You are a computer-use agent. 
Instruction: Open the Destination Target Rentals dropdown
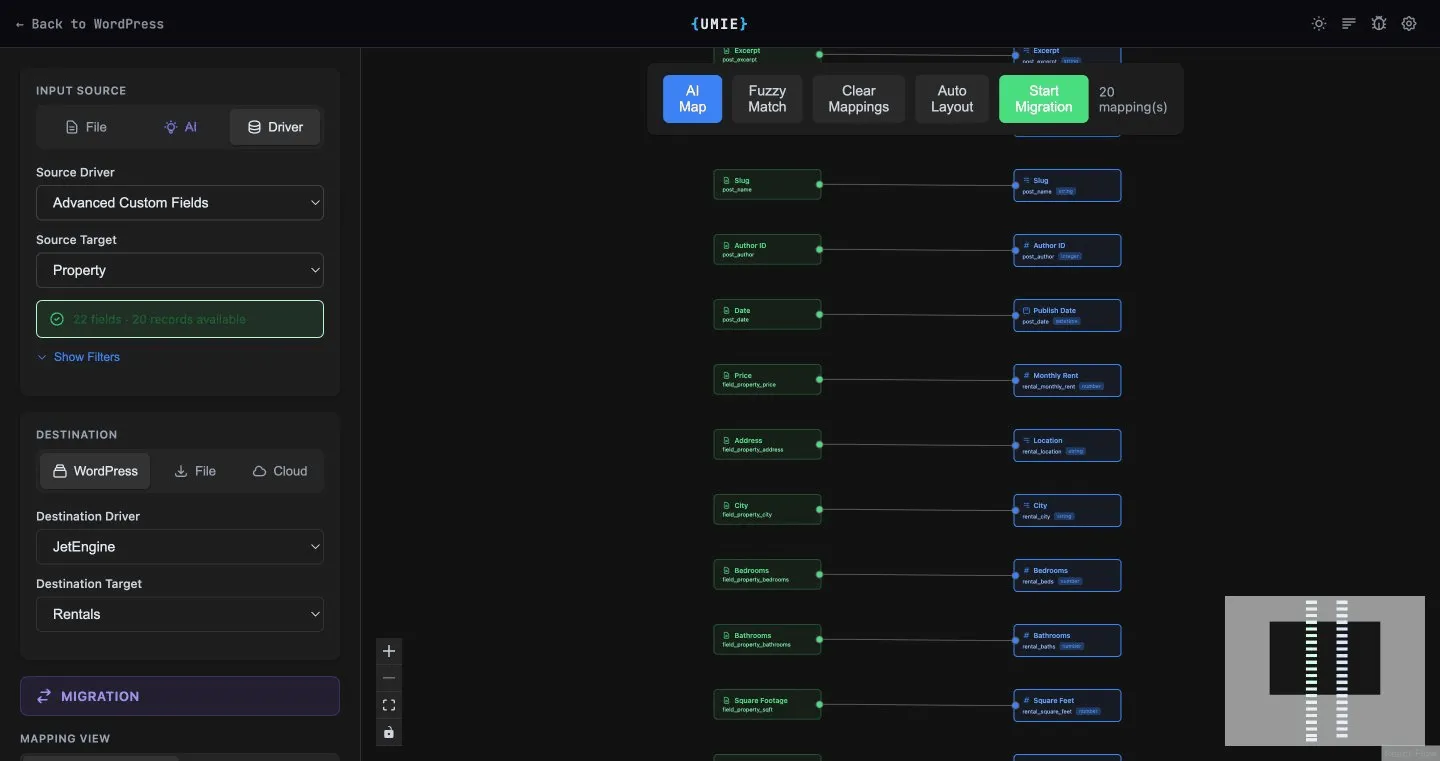(x=180, y=614)
